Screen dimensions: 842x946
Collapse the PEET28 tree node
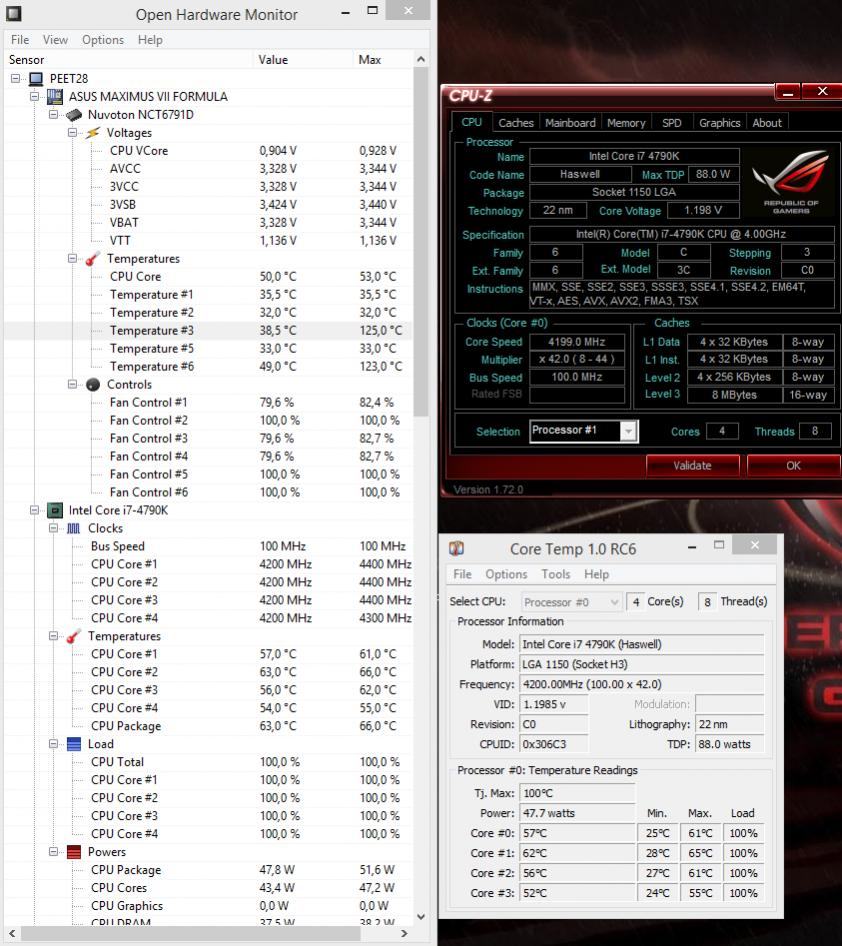(16, 78)
